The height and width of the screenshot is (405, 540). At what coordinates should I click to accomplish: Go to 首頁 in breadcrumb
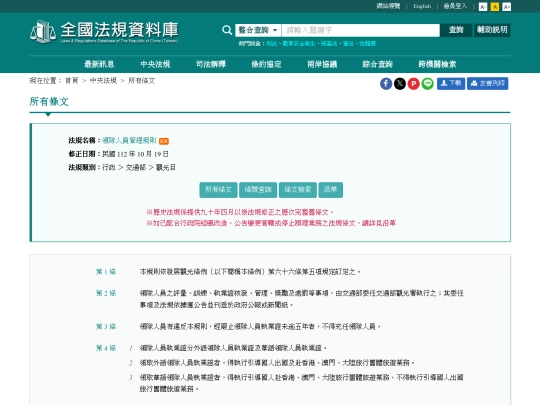(72, 81)
